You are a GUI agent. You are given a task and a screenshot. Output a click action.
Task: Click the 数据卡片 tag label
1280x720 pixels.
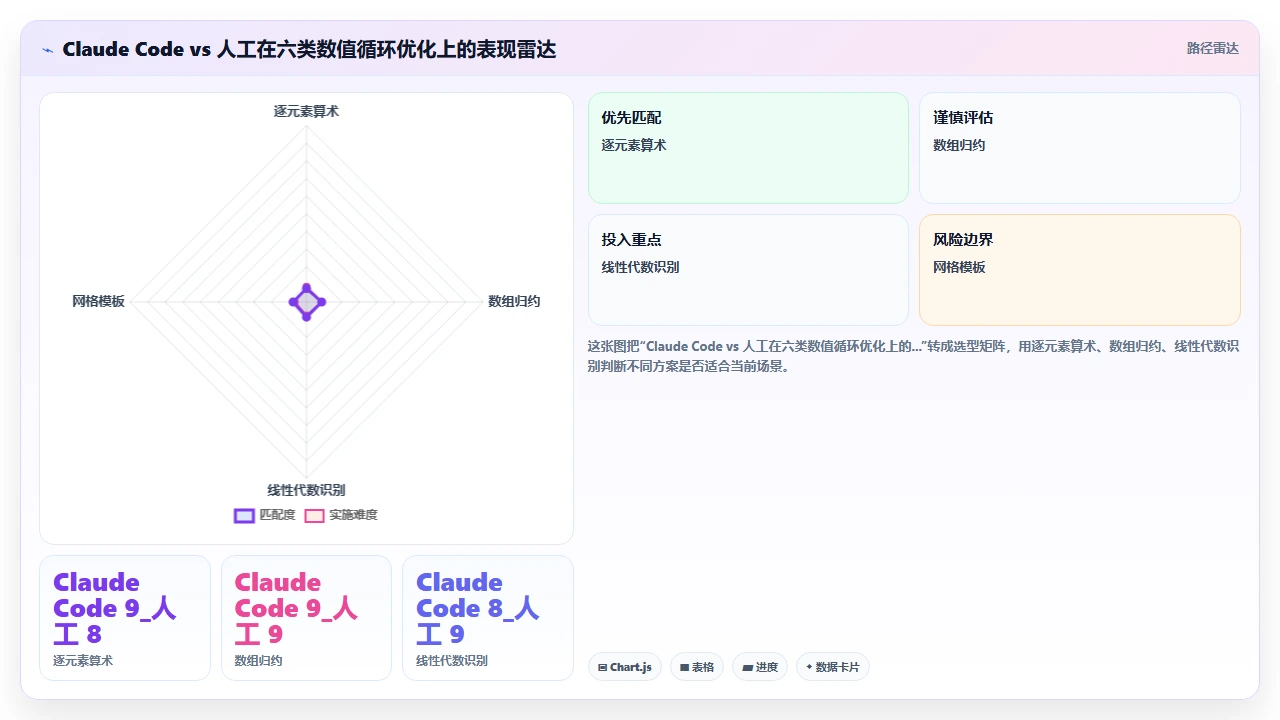[x=837, y=667]
